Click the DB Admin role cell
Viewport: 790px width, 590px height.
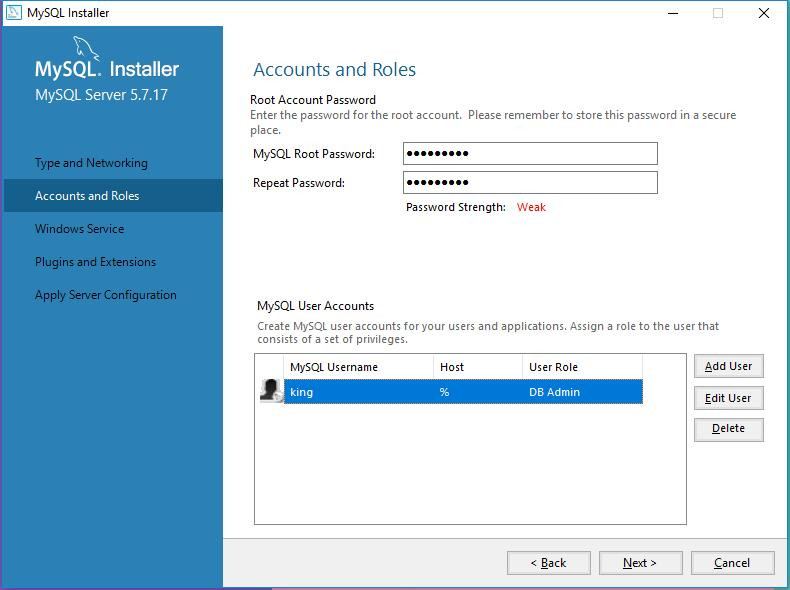(x=582, y=391)
